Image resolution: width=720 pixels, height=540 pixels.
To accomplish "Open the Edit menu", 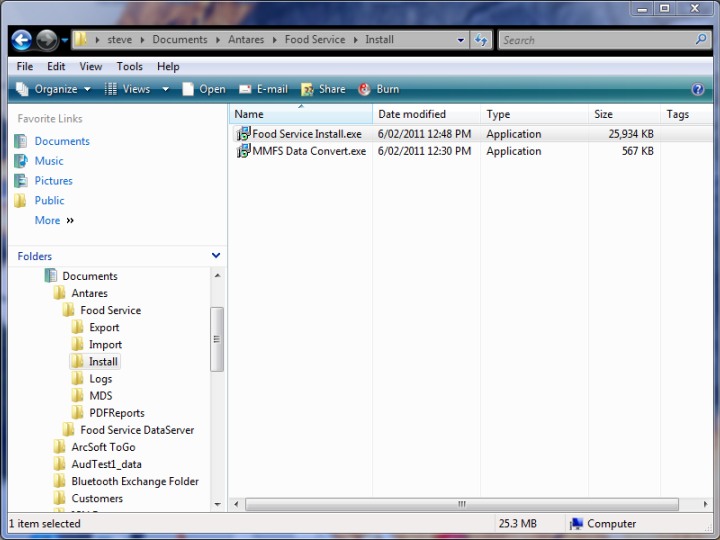I will [56, 67].
